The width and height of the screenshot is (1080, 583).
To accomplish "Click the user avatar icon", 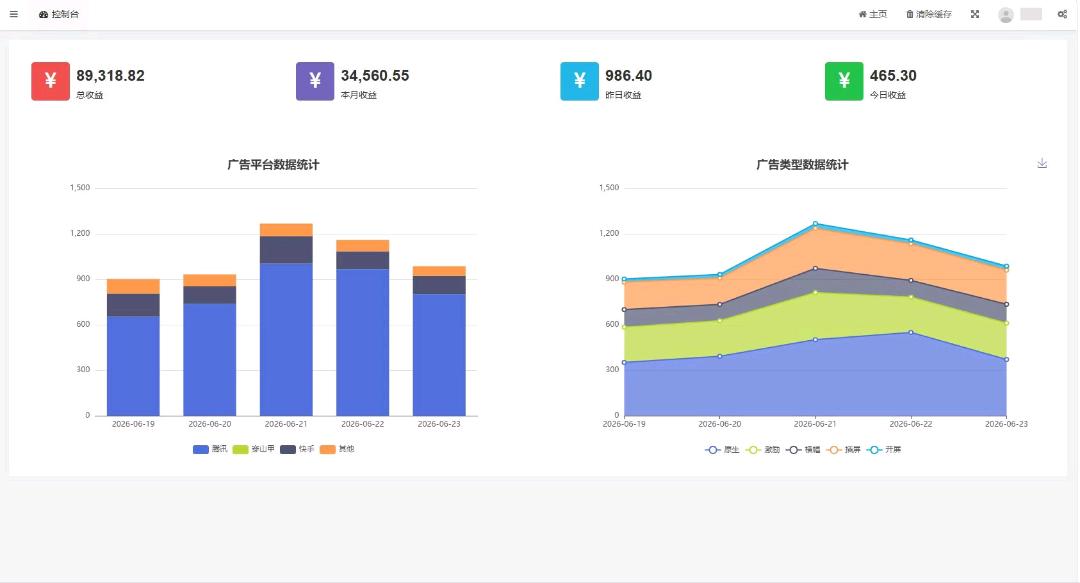I will (1006, 14).
